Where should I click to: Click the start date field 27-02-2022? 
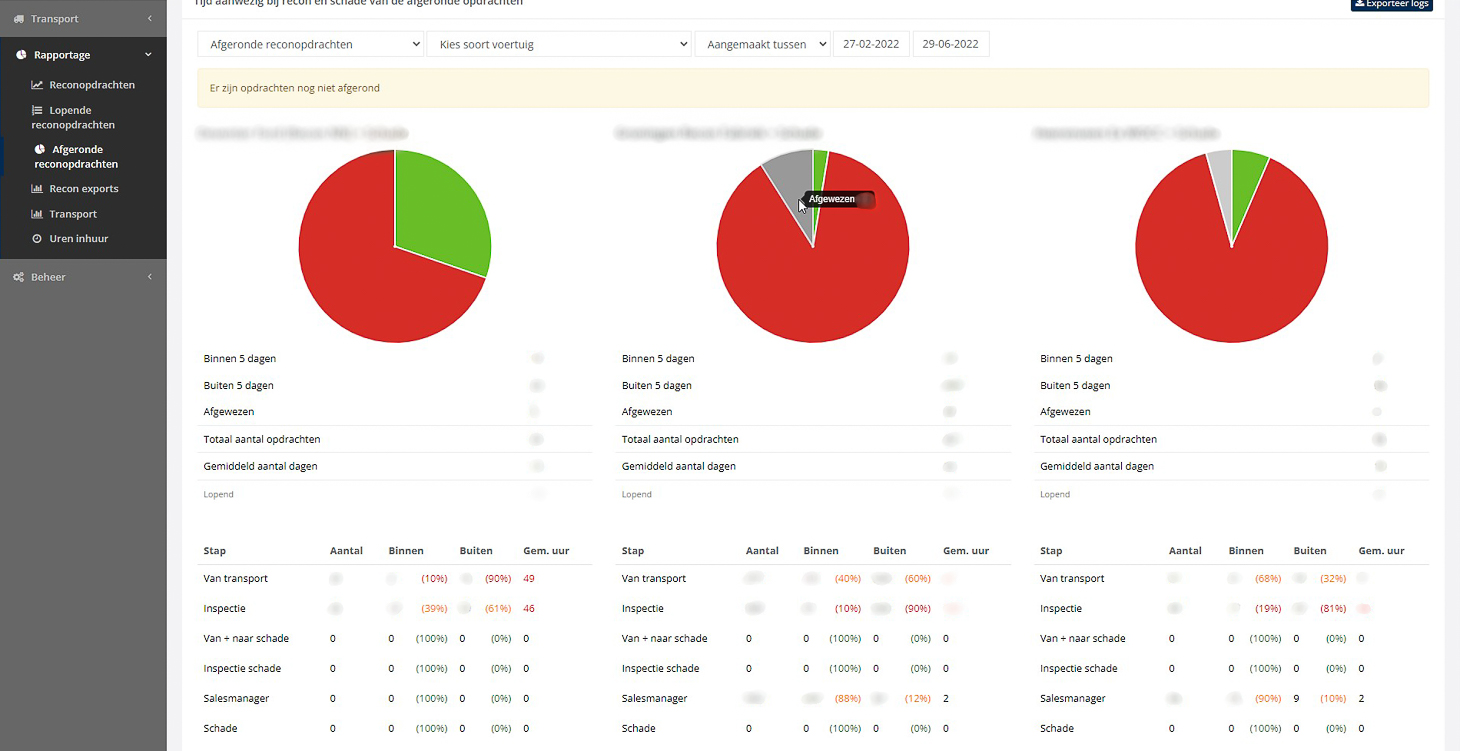(871, 44)
